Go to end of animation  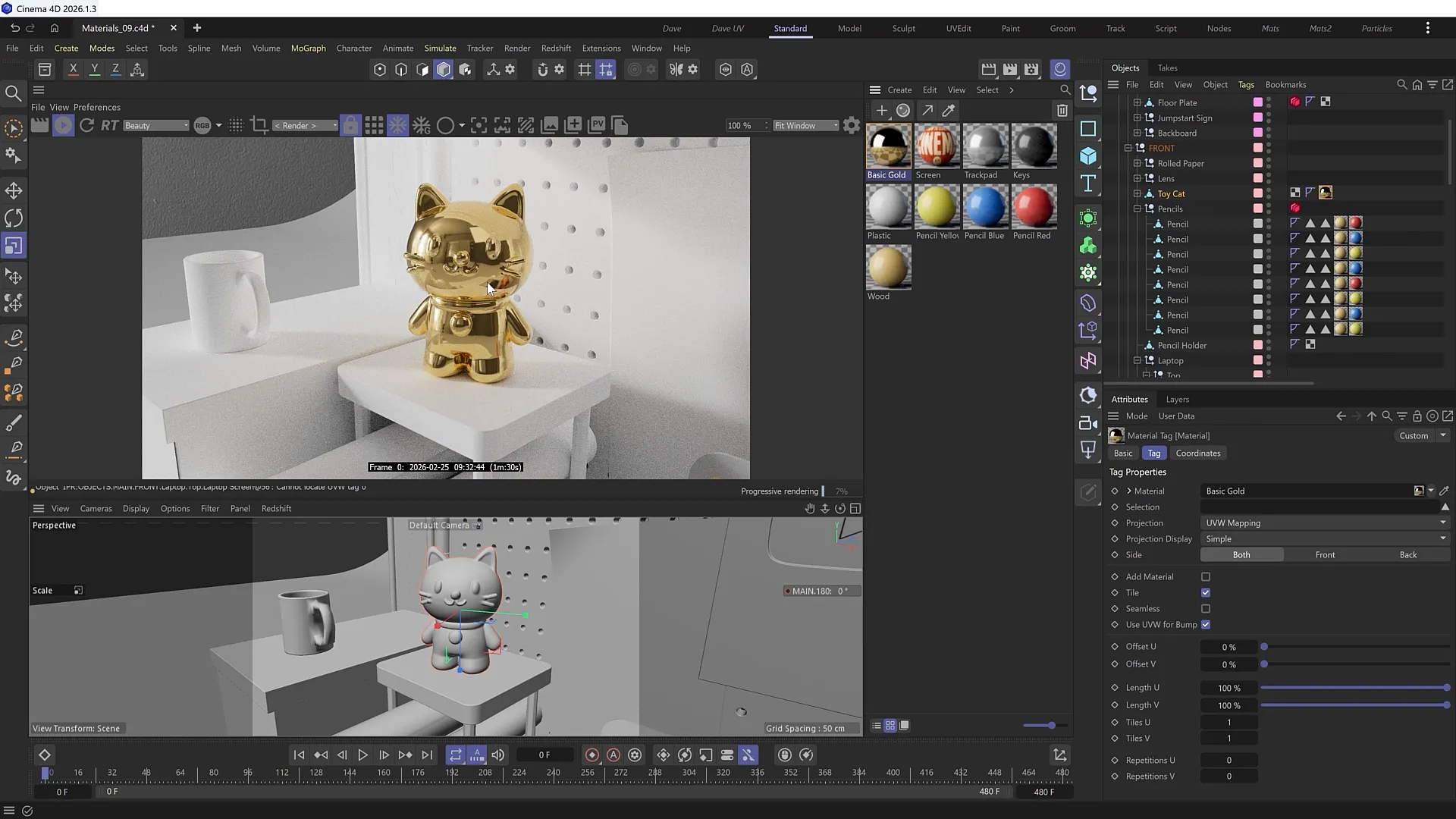point(427,755)
